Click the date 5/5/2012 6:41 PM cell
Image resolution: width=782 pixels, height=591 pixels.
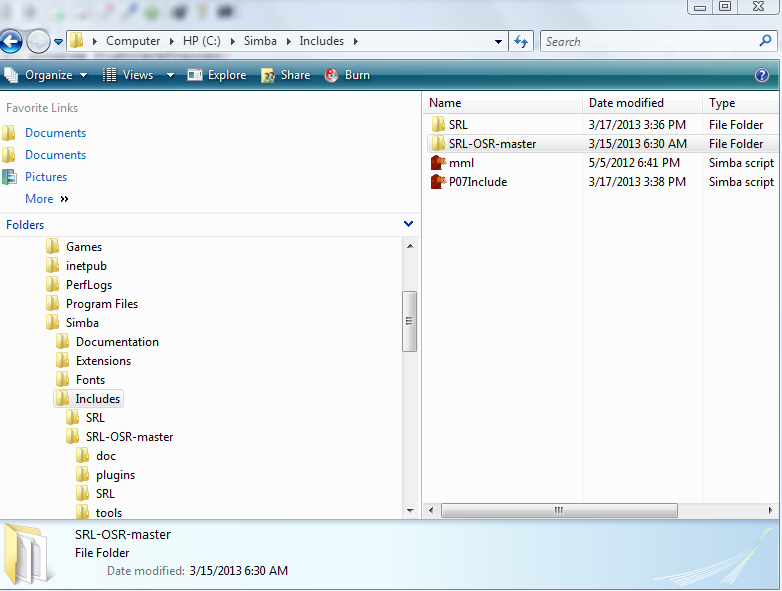pos(634,163)
